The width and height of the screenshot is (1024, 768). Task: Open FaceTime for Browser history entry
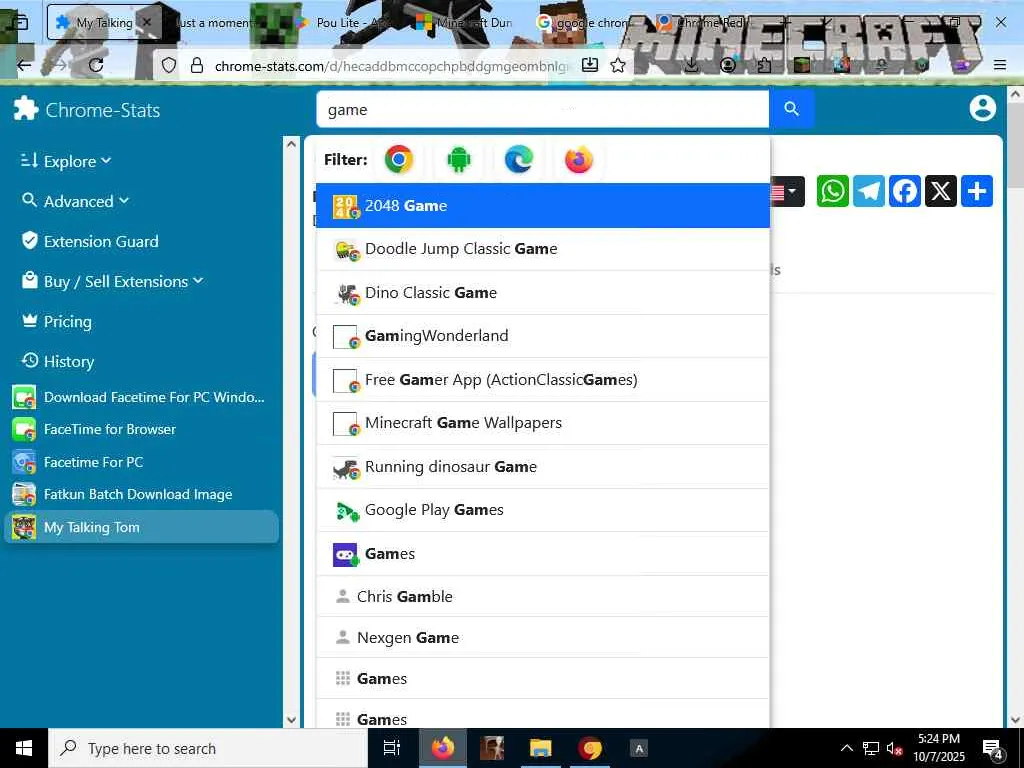[x=94, y=430]
